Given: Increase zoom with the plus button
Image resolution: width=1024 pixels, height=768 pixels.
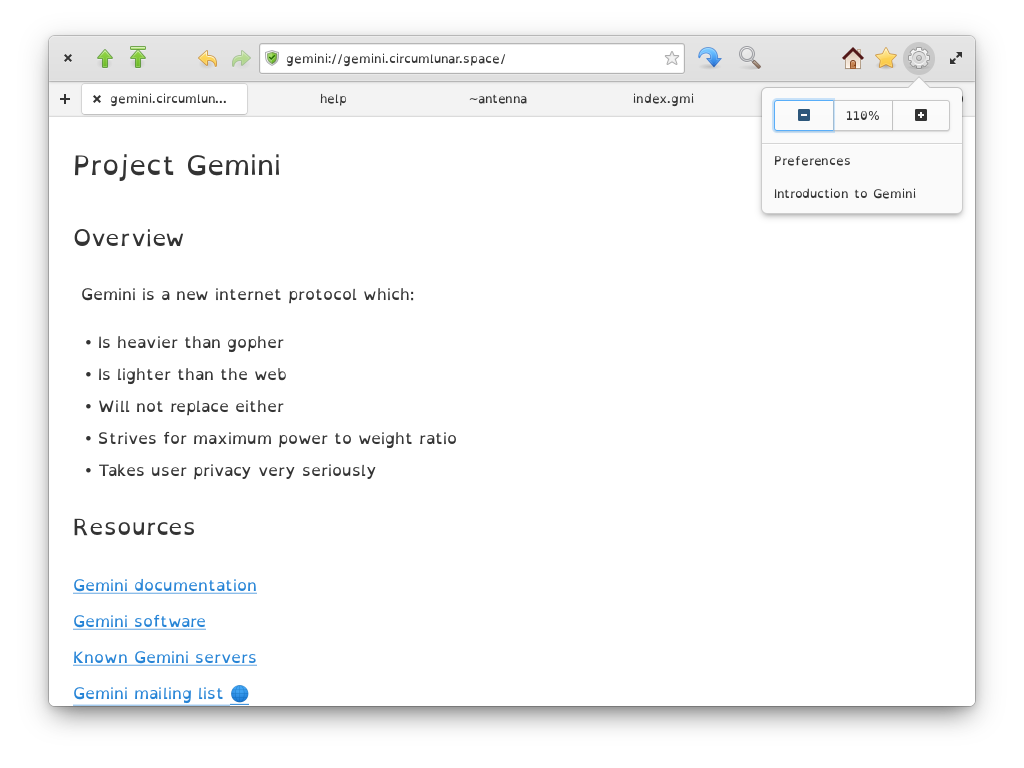Looking at the screenshot, I should pos(921,116).
